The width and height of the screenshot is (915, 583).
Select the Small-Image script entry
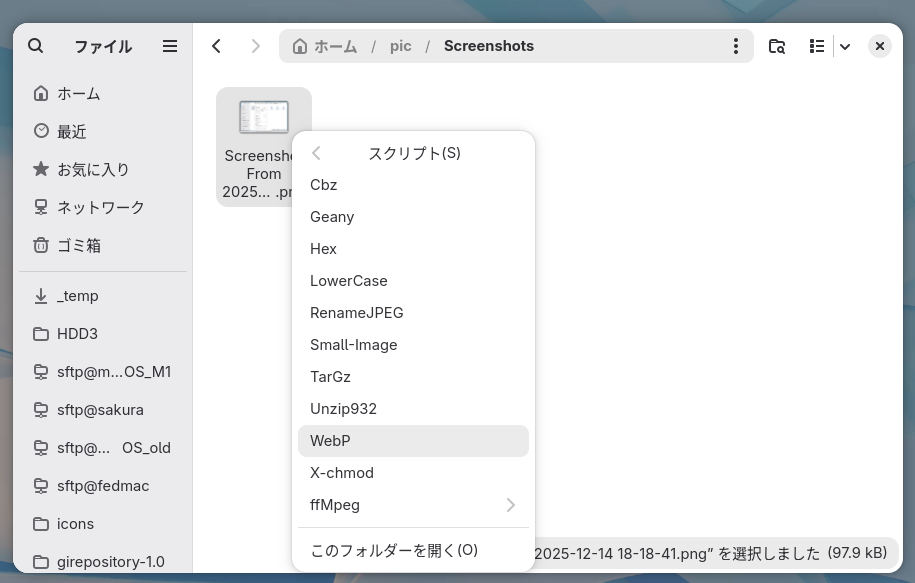[413, 345]
